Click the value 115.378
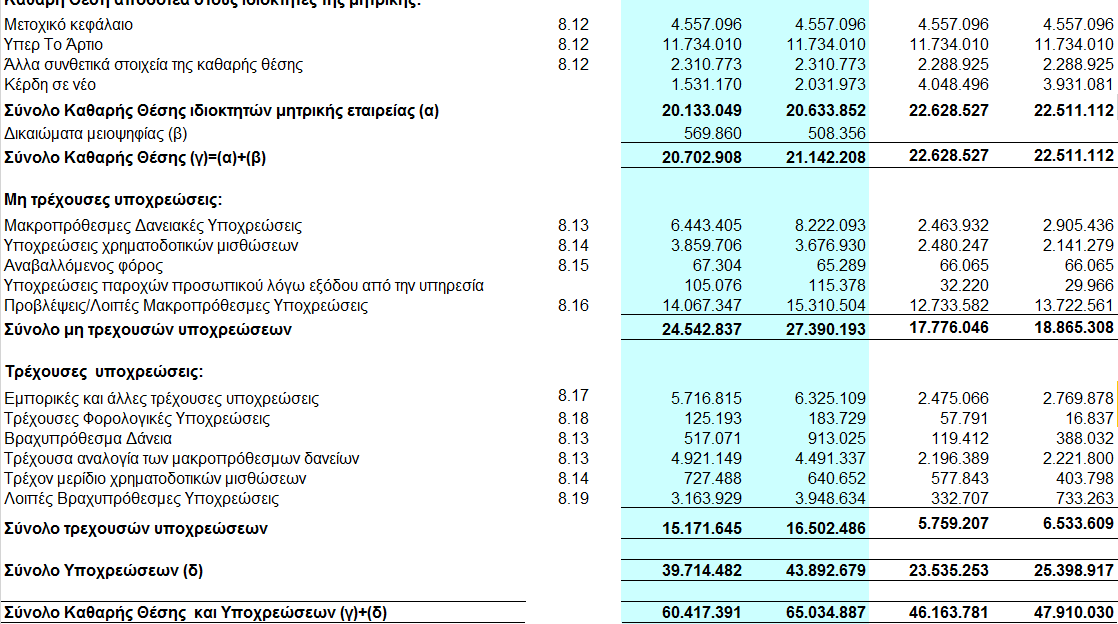This screenshot has width=1118, height=624. point(837,286)
